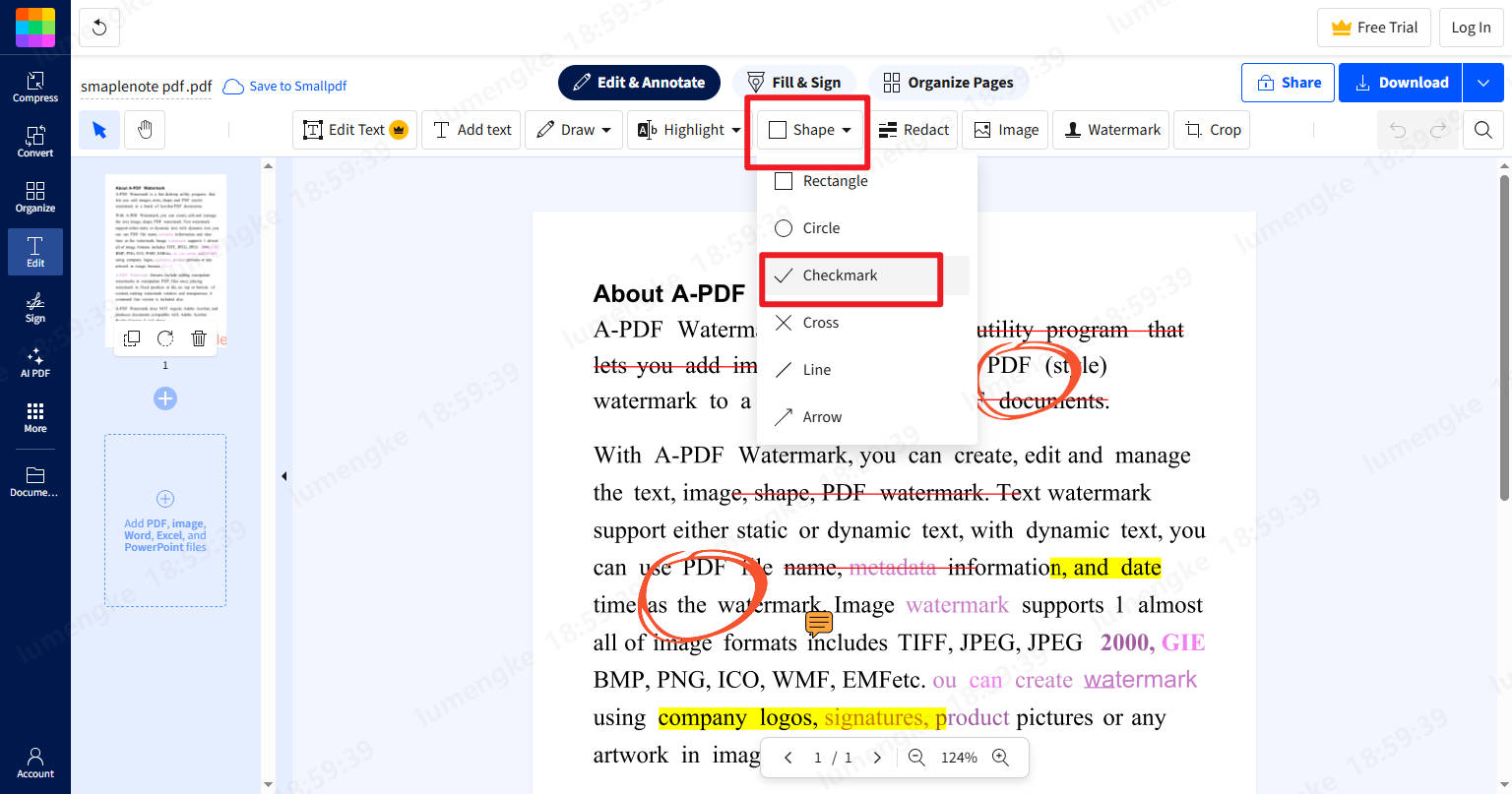Open the Compress tool in sidebar

35,87
